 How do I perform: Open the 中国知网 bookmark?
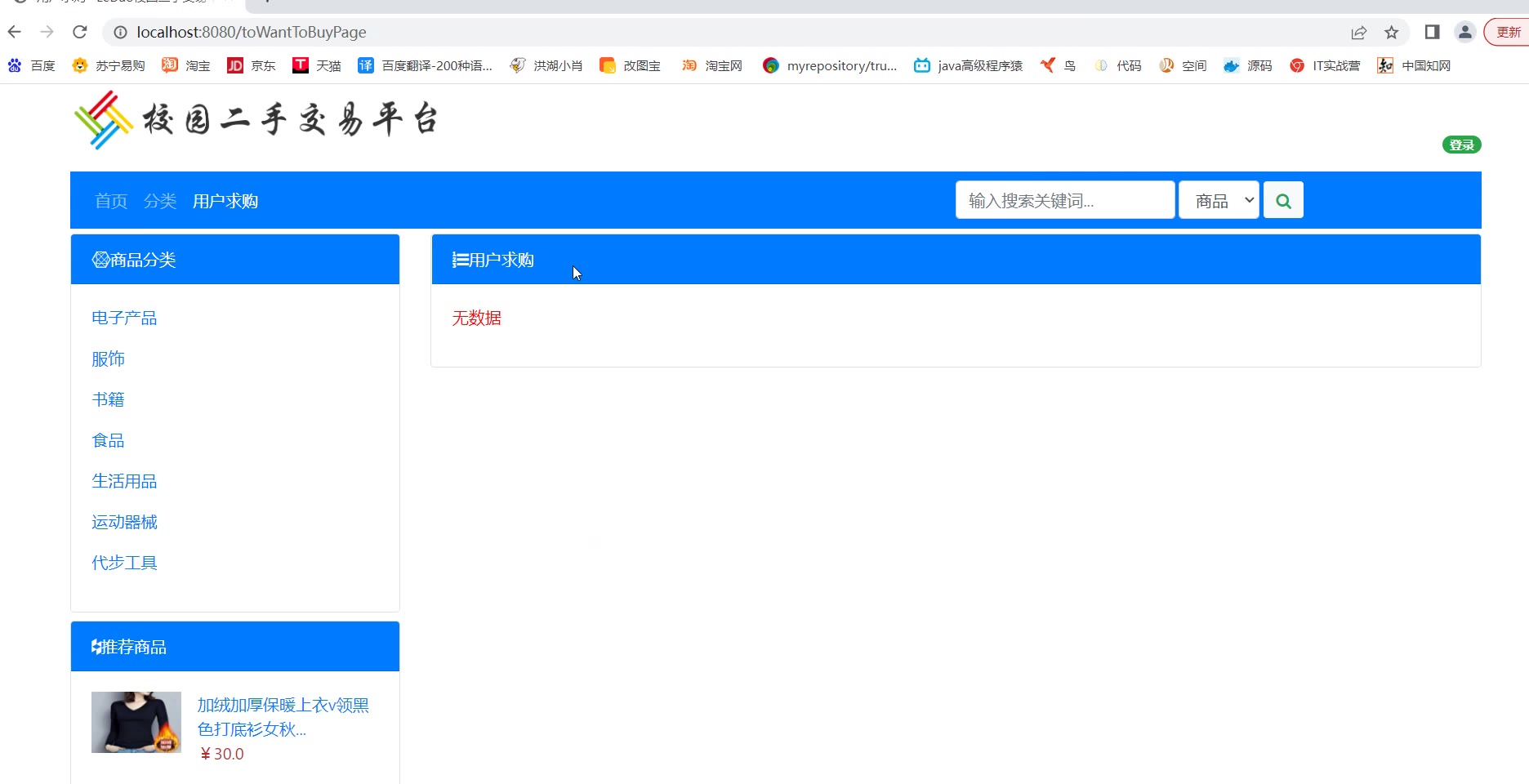pos(1414,65)
